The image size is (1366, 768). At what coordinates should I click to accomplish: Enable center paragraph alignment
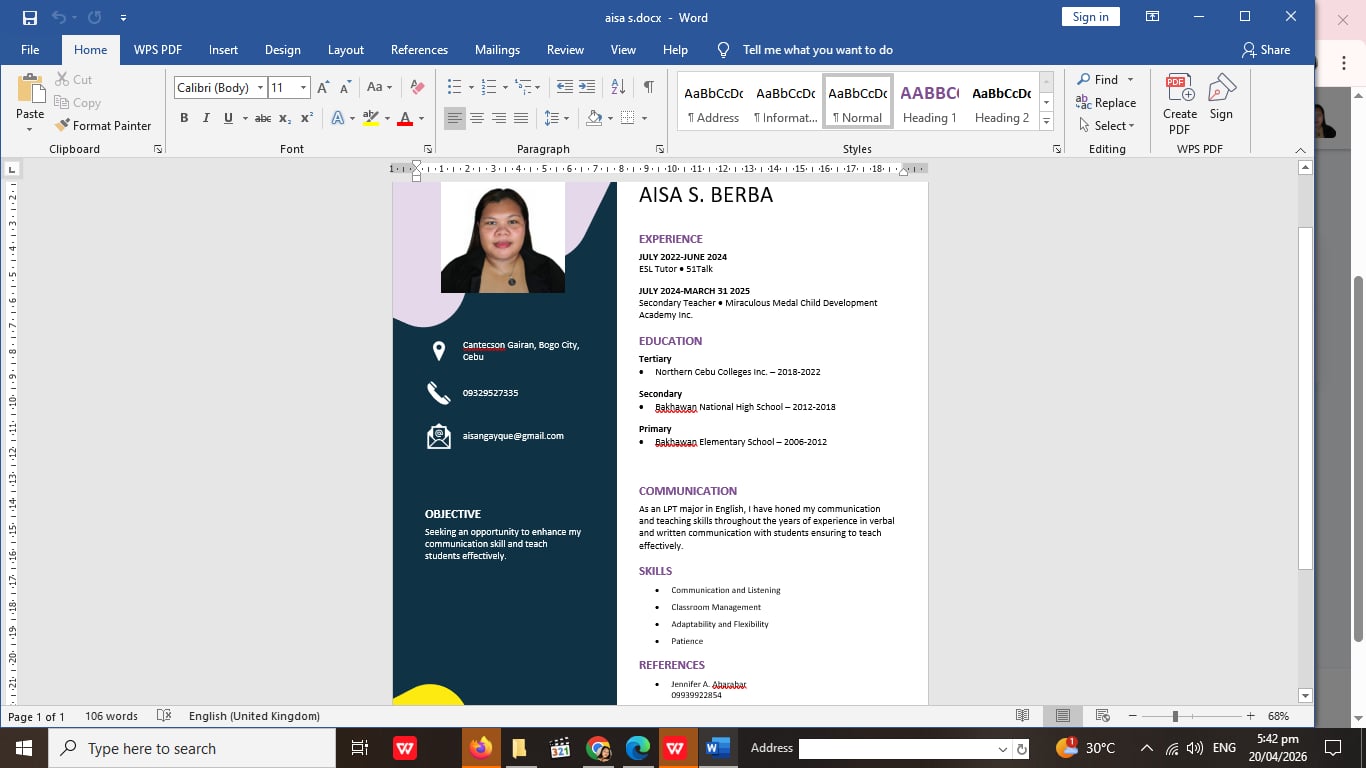477,118
